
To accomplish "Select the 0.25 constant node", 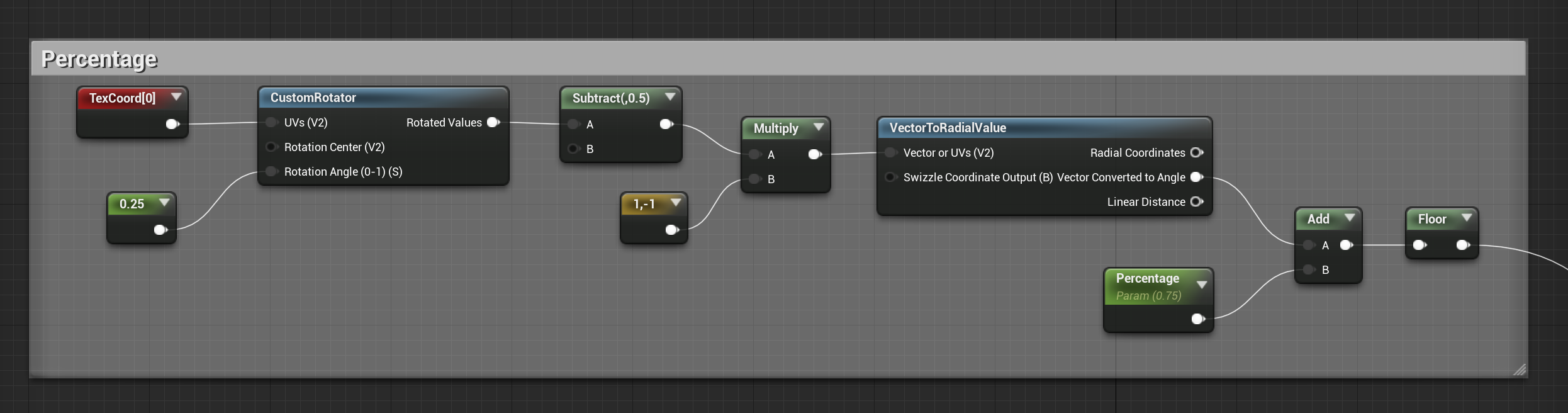I will (x=132, y=204).
